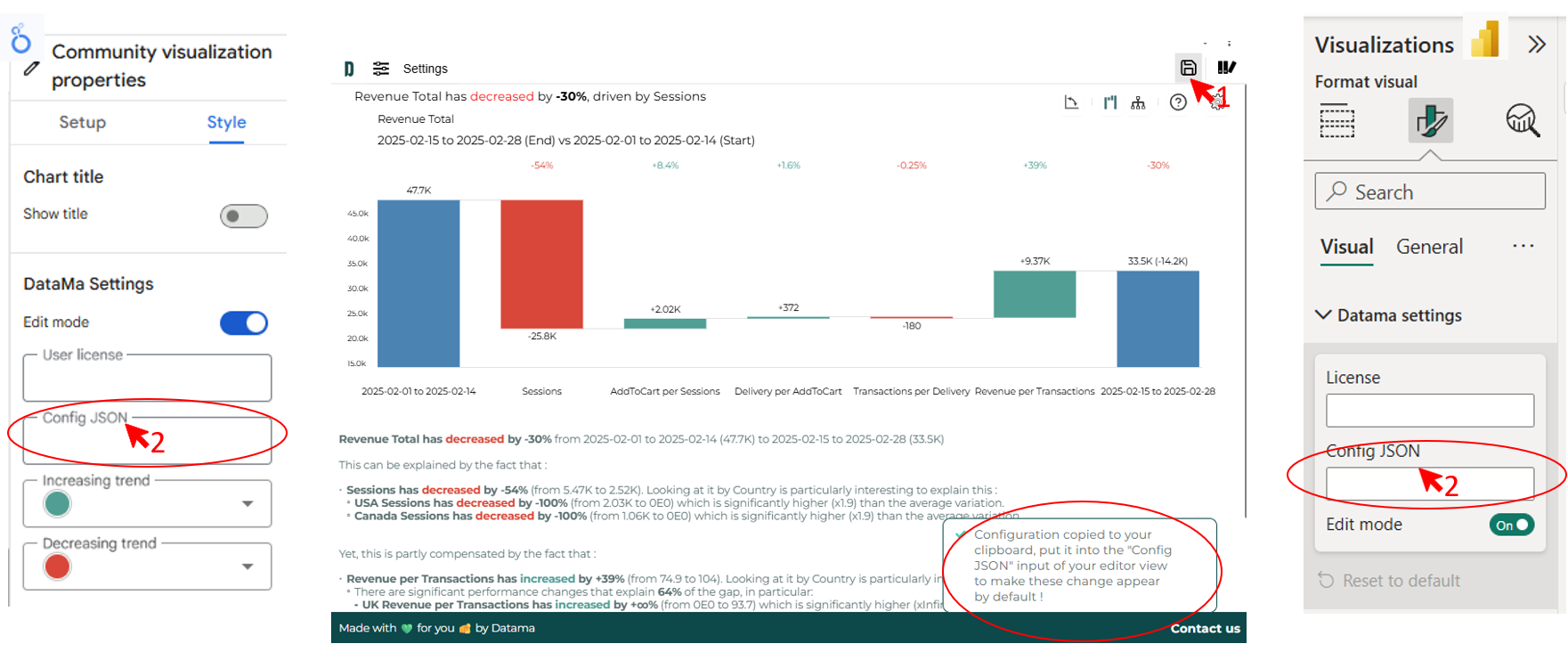Screen dimensions: 1568x652
Task: Click the red Decreasing trend color swatch
Action: (58, 566)
